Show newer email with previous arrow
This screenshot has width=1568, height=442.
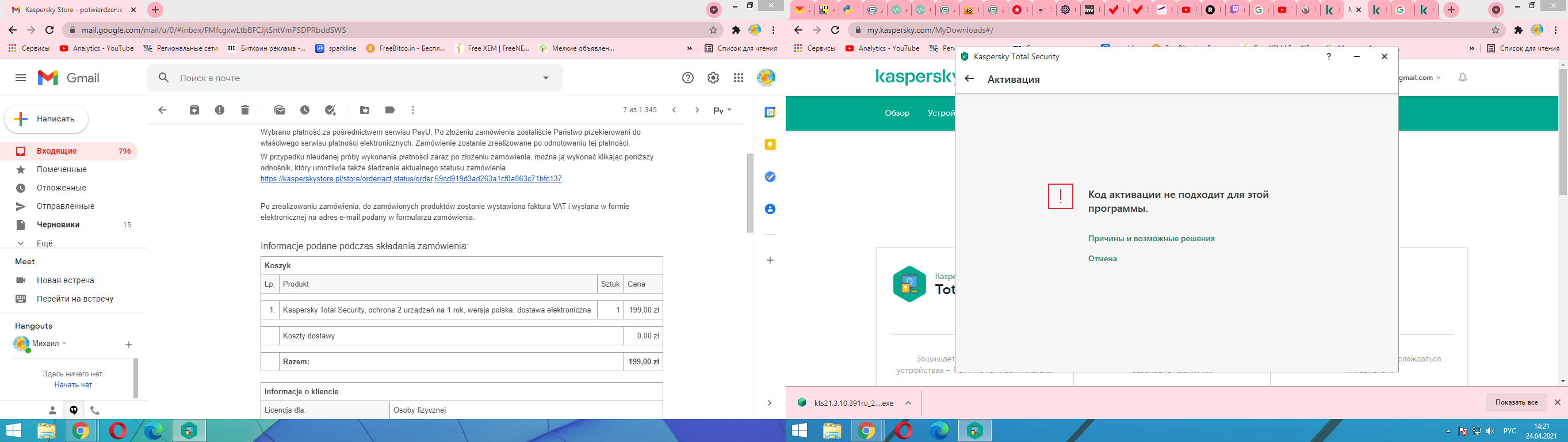point(674,110)
